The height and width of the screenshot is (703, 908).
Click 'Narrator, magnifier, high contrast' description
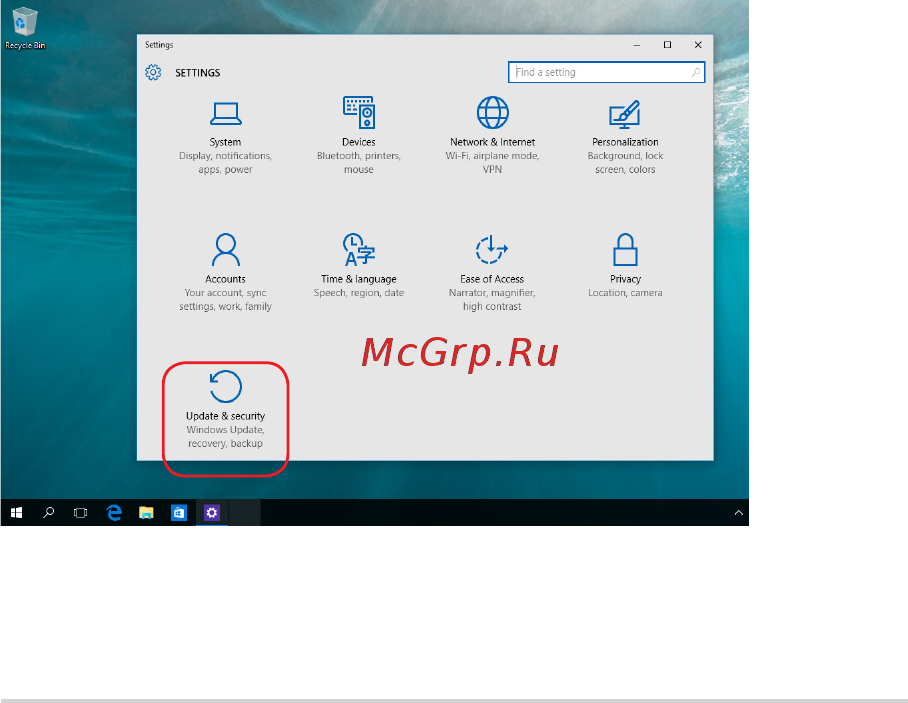[492, 299]
